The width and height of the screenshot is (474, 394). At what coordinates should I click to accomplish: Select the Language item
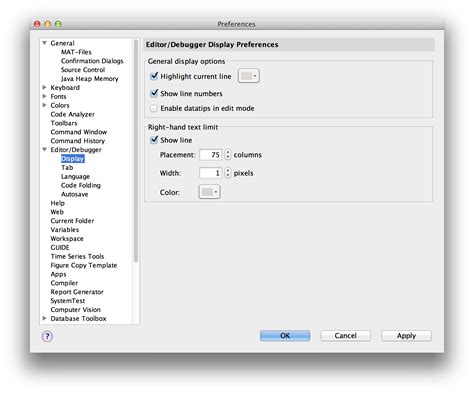[75, 176]
